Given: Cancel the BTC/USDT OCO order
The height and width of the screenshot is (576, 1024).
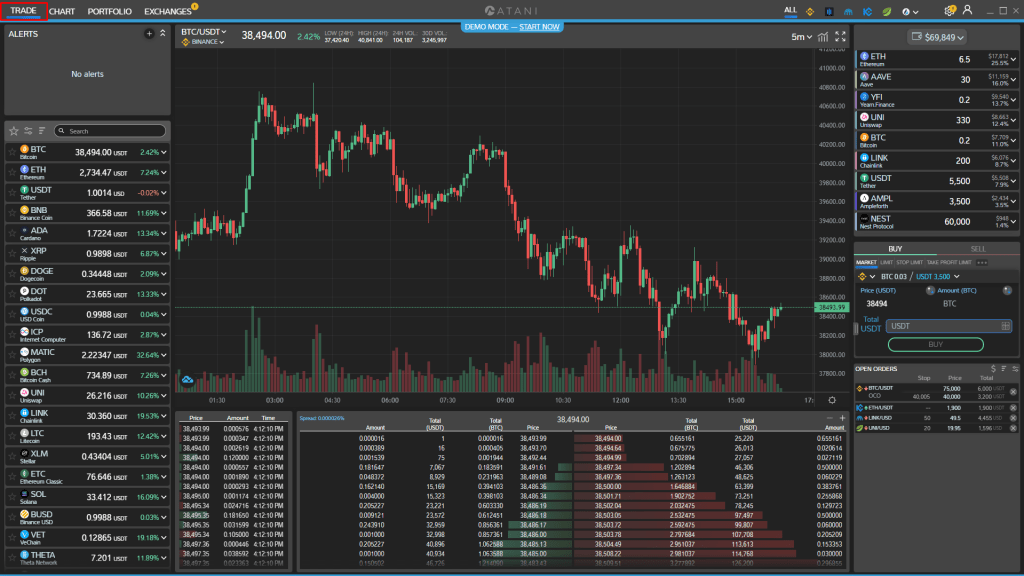Looking at the screenshot, I should (1013, 392).
